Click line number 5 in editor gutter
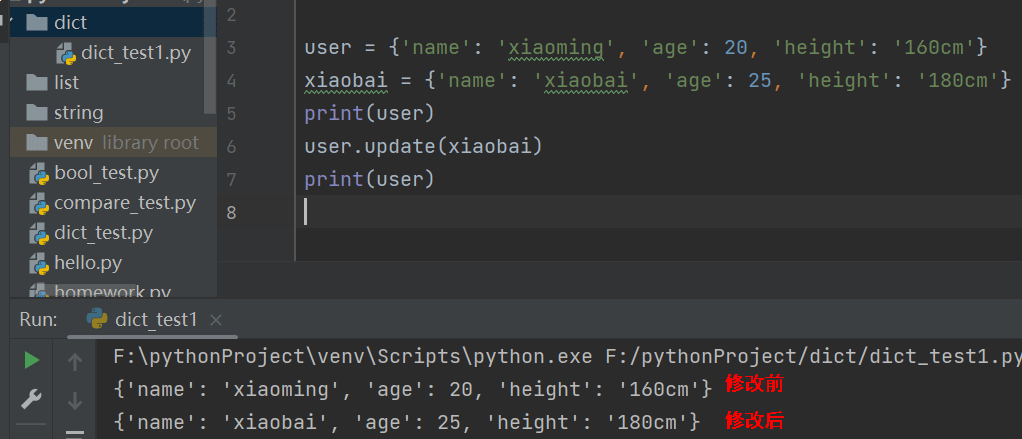Screen dimensions: 1022x439 click(232, 113)
